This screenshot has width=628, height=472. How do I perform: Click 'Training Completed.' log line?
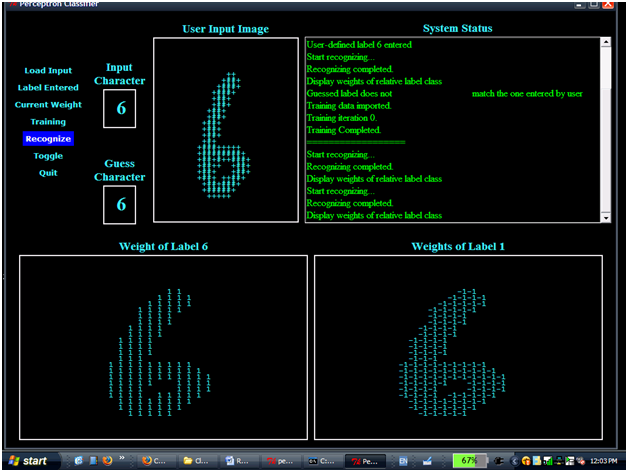[344, 130]
